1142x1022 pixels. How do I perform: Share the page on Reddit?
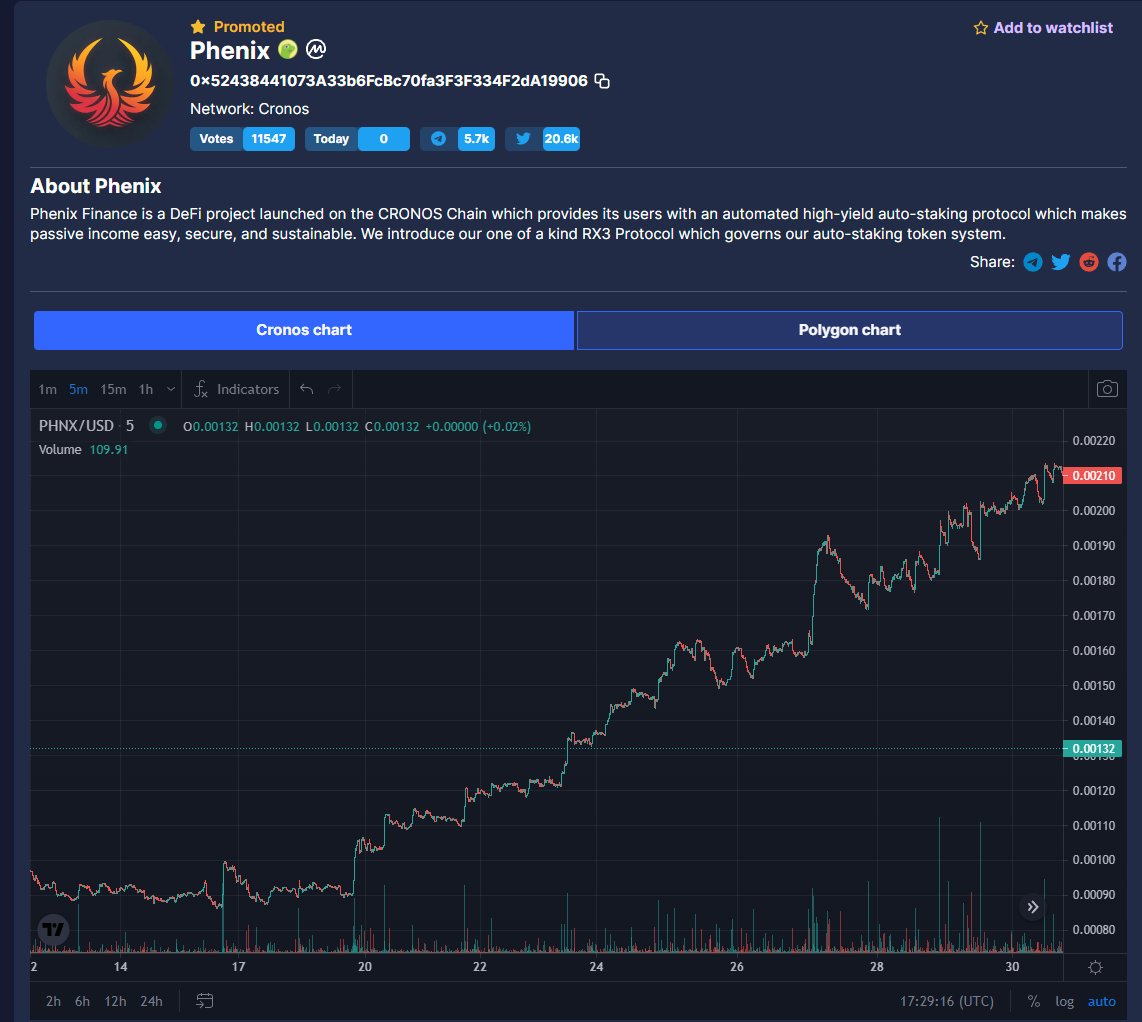point(1088,262)
